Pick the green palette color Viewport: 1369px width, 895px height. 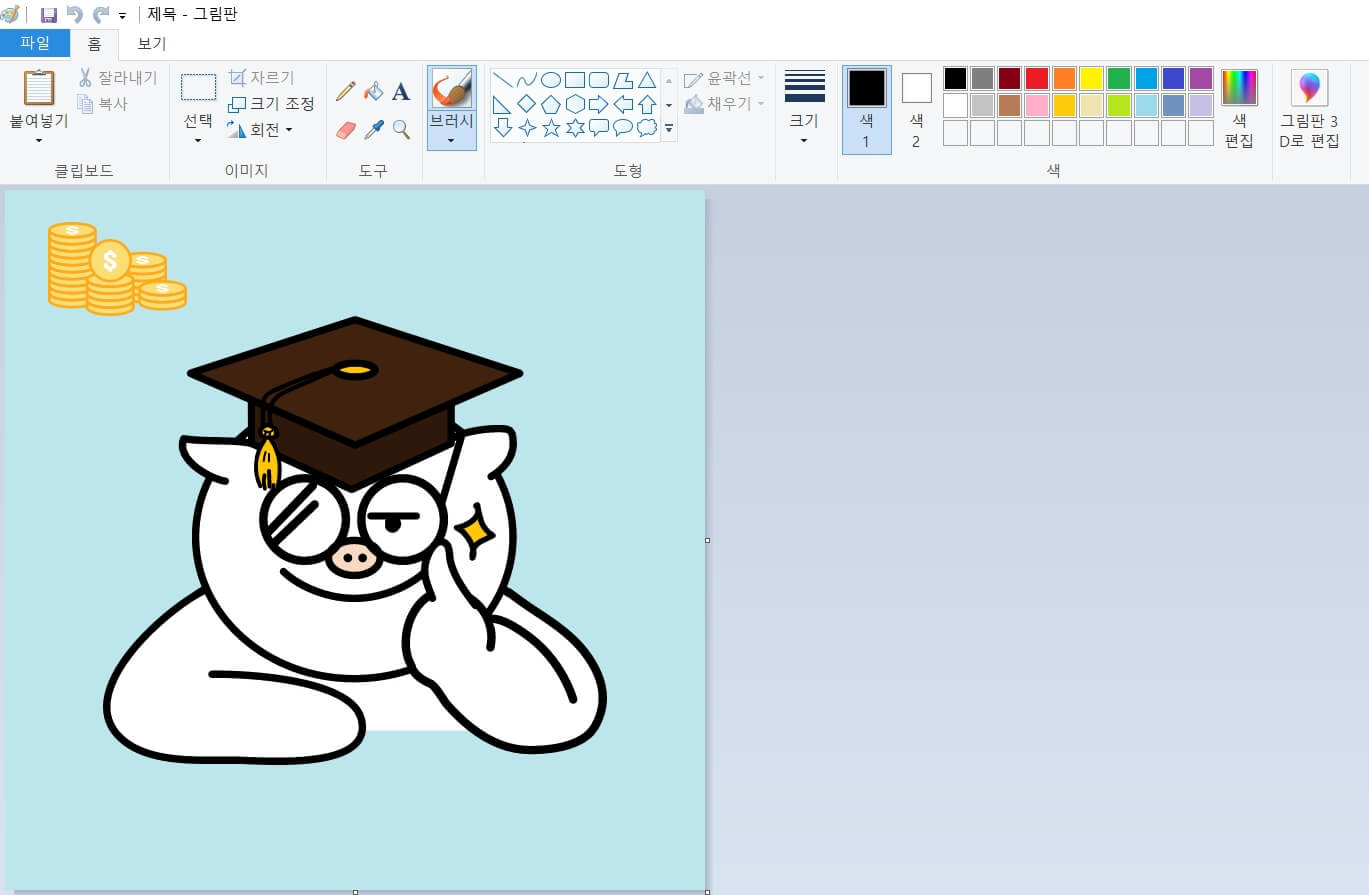(1119, 79)
